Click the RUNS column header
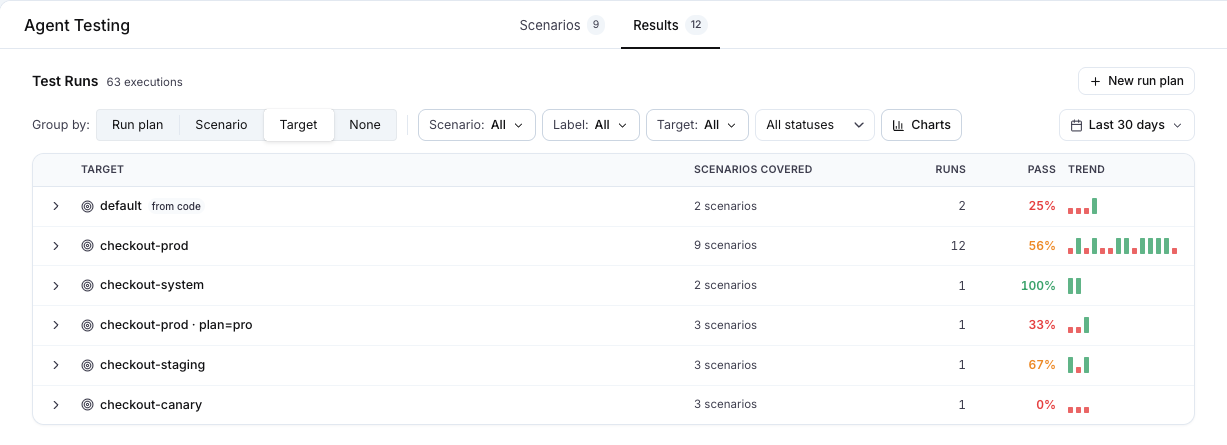 coord(950,170)
